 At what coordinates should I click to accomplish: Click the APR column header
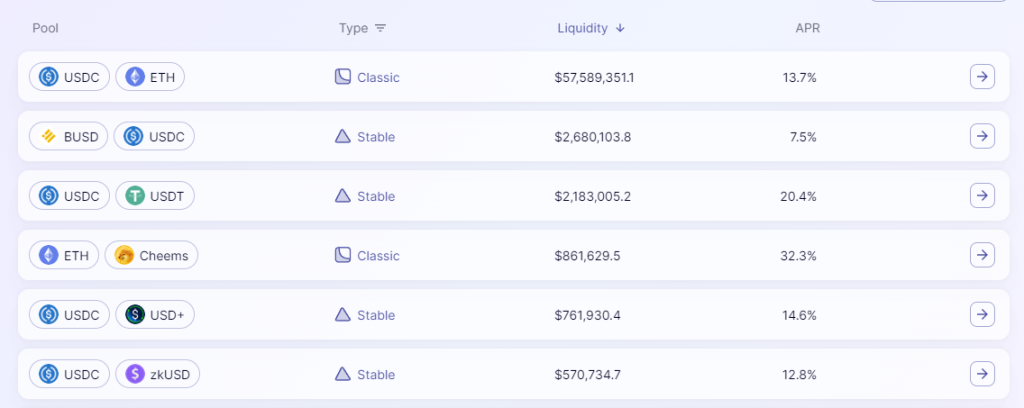(807, 28)
